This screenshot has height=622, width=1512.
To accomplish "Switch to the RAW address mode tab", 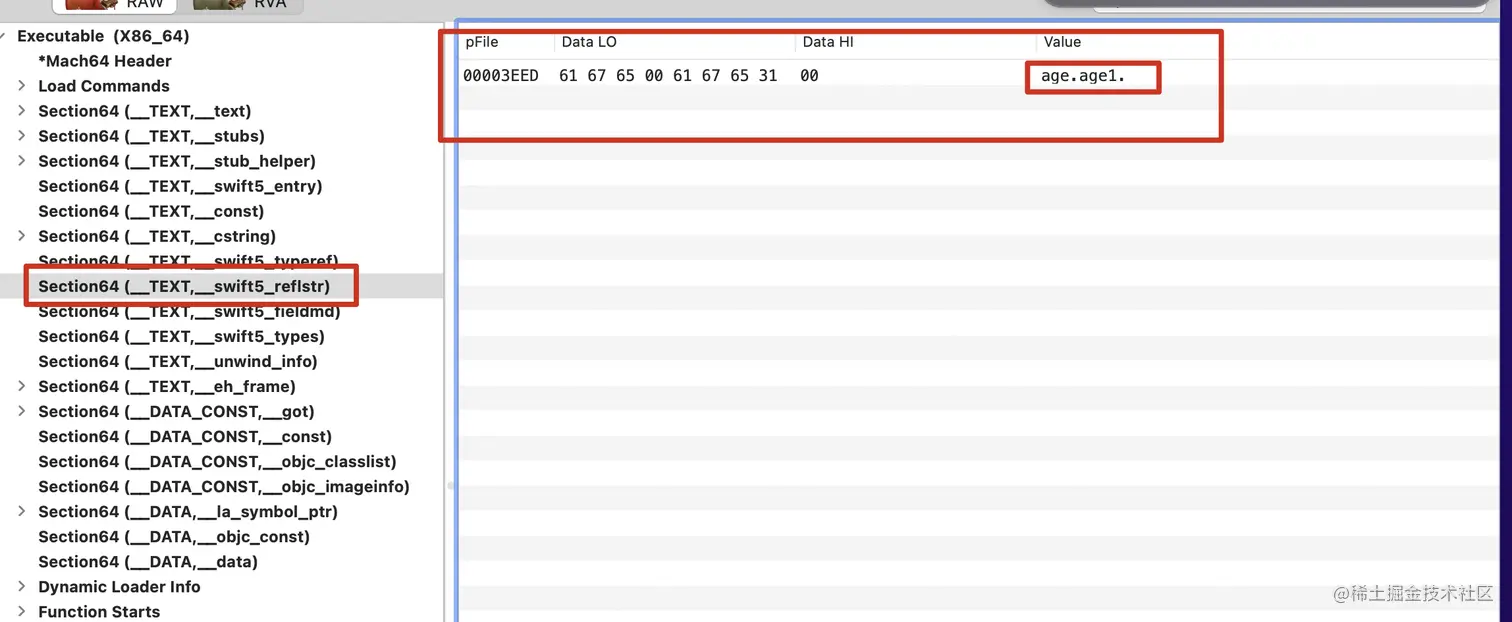I will click(x=114, y=4).
